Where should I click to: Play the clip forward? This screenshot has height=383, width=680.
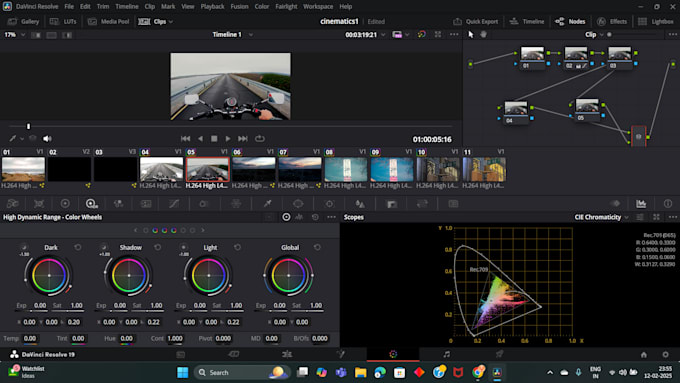(228, 138)
